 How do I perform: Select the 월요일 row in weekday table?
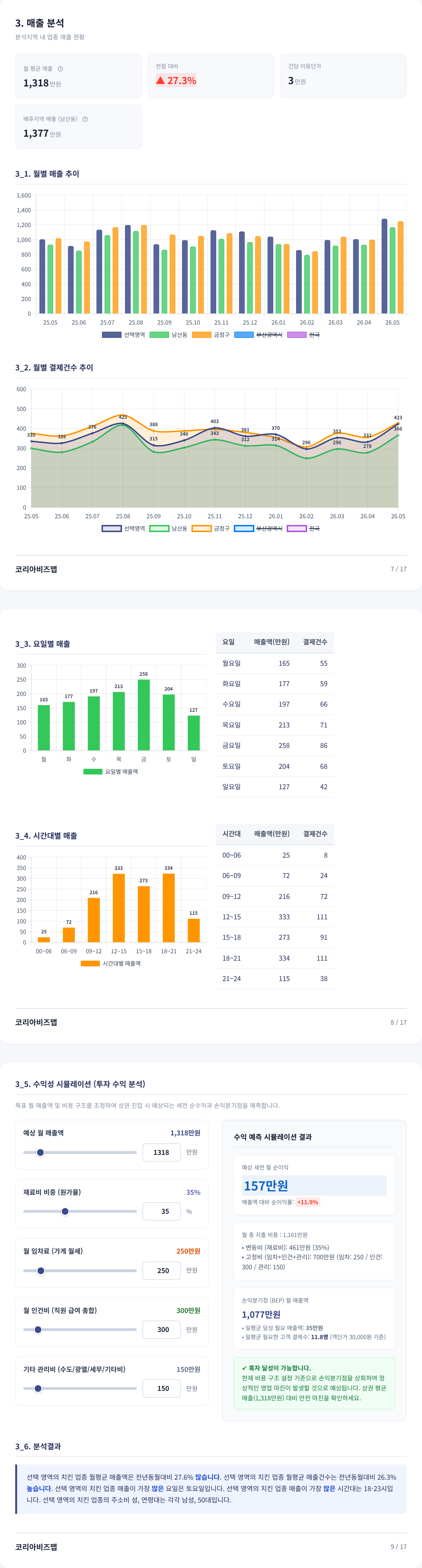[275, 663]
